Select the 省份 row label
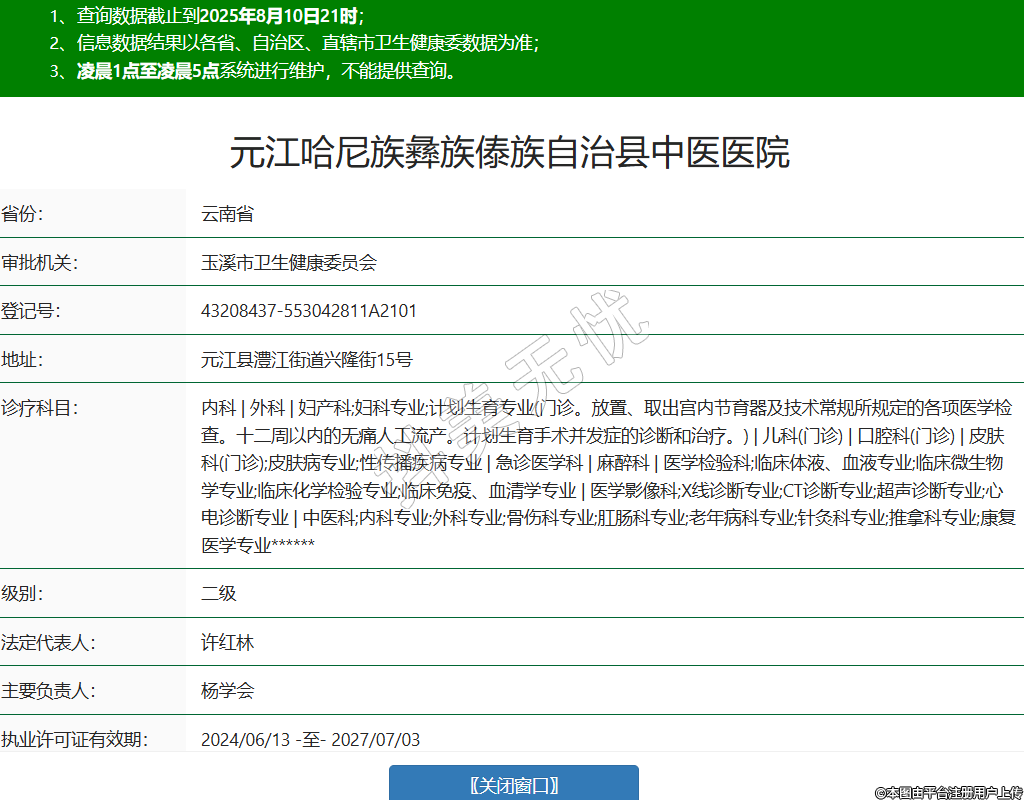The width and height of the screenshot is (1024, 800). click(22, 214)
